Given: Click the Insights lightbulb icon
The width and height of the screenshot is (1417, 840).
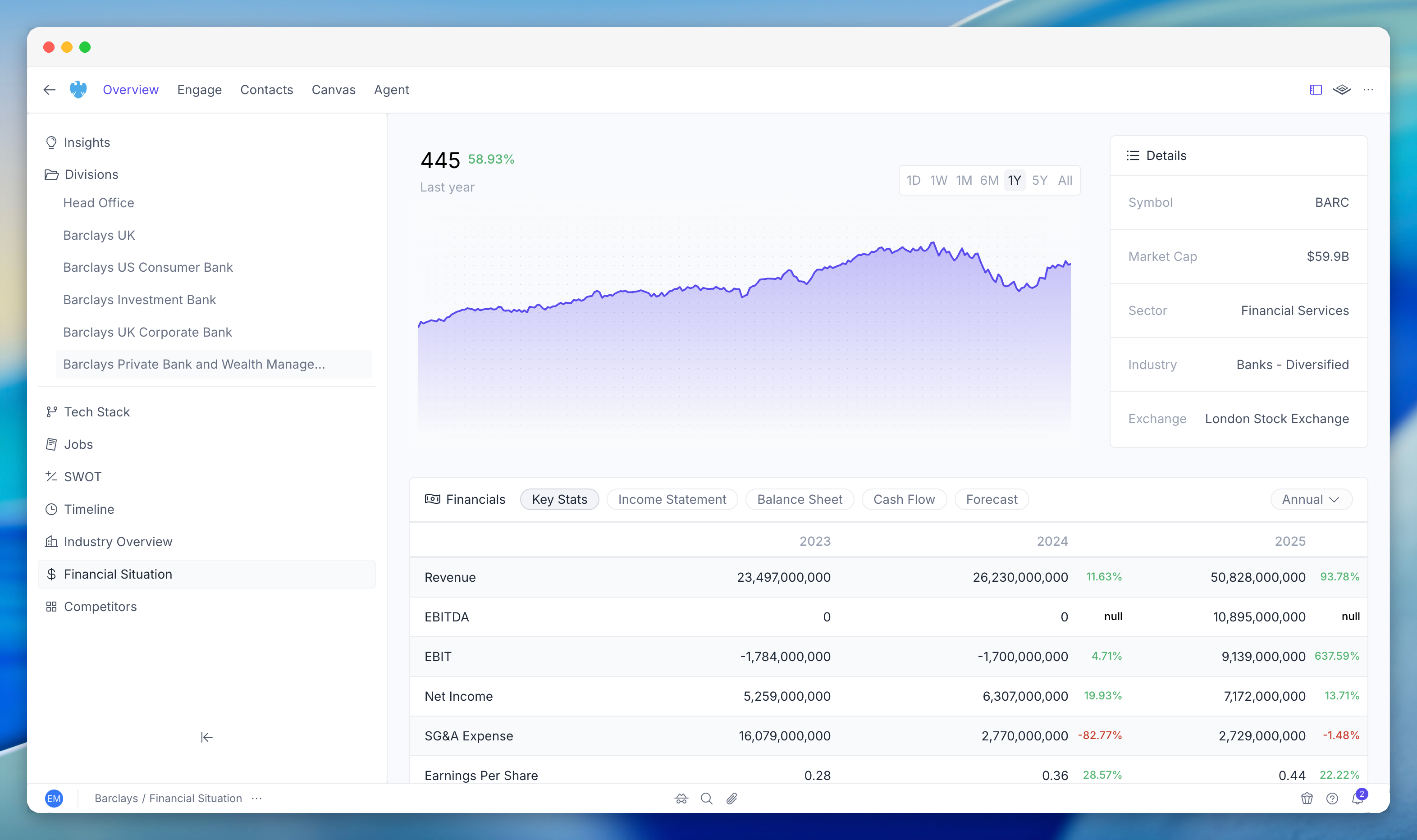Looking at the screenshot, I should [51, 143].
